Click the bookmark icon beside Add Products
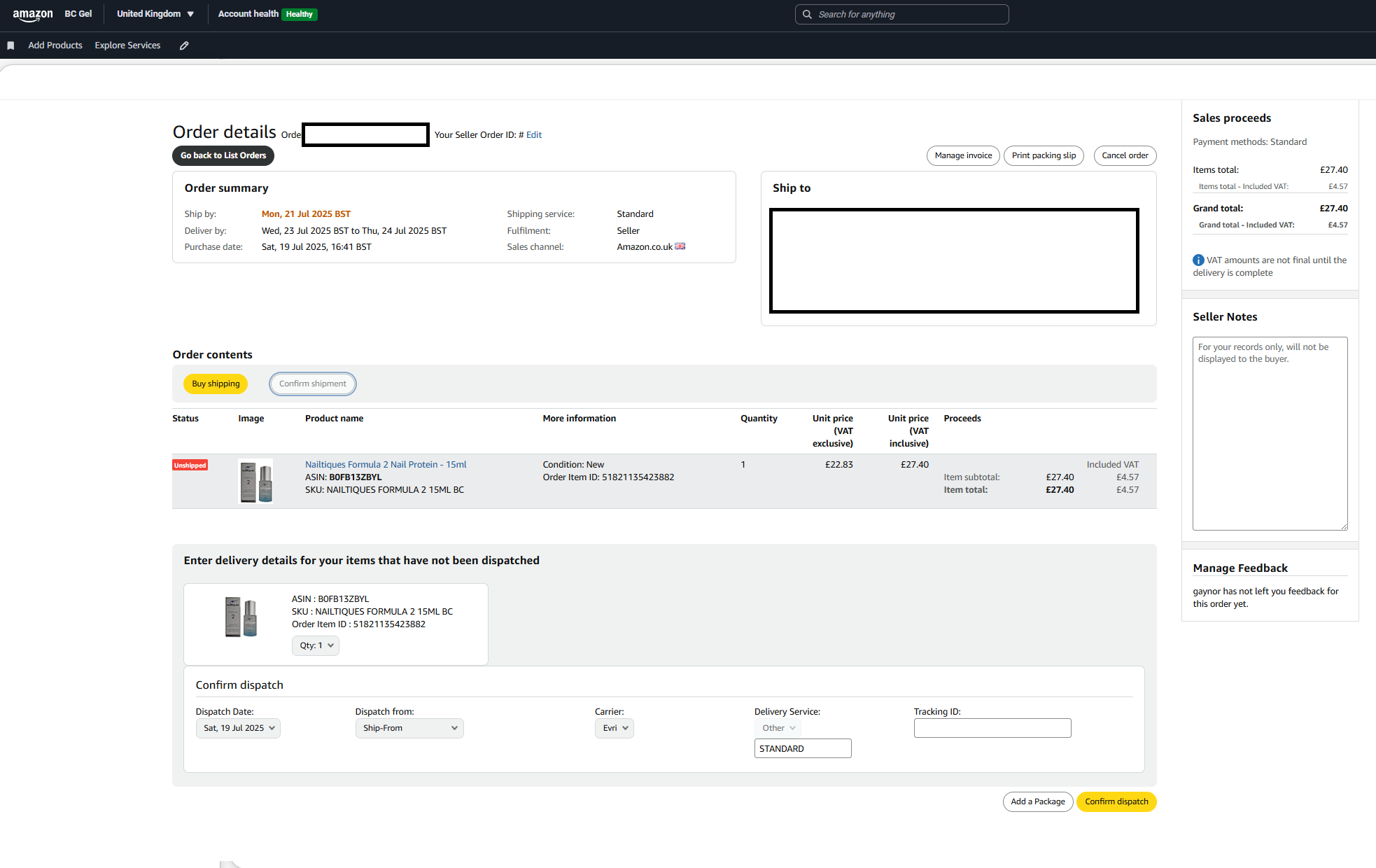This screenshot has width=1376, height=868. [x=10, y=45]
